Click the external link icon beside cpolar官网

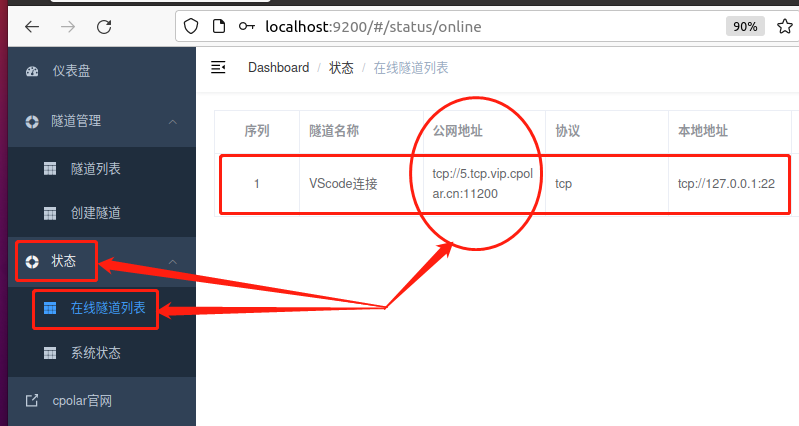tap(32, 401)
